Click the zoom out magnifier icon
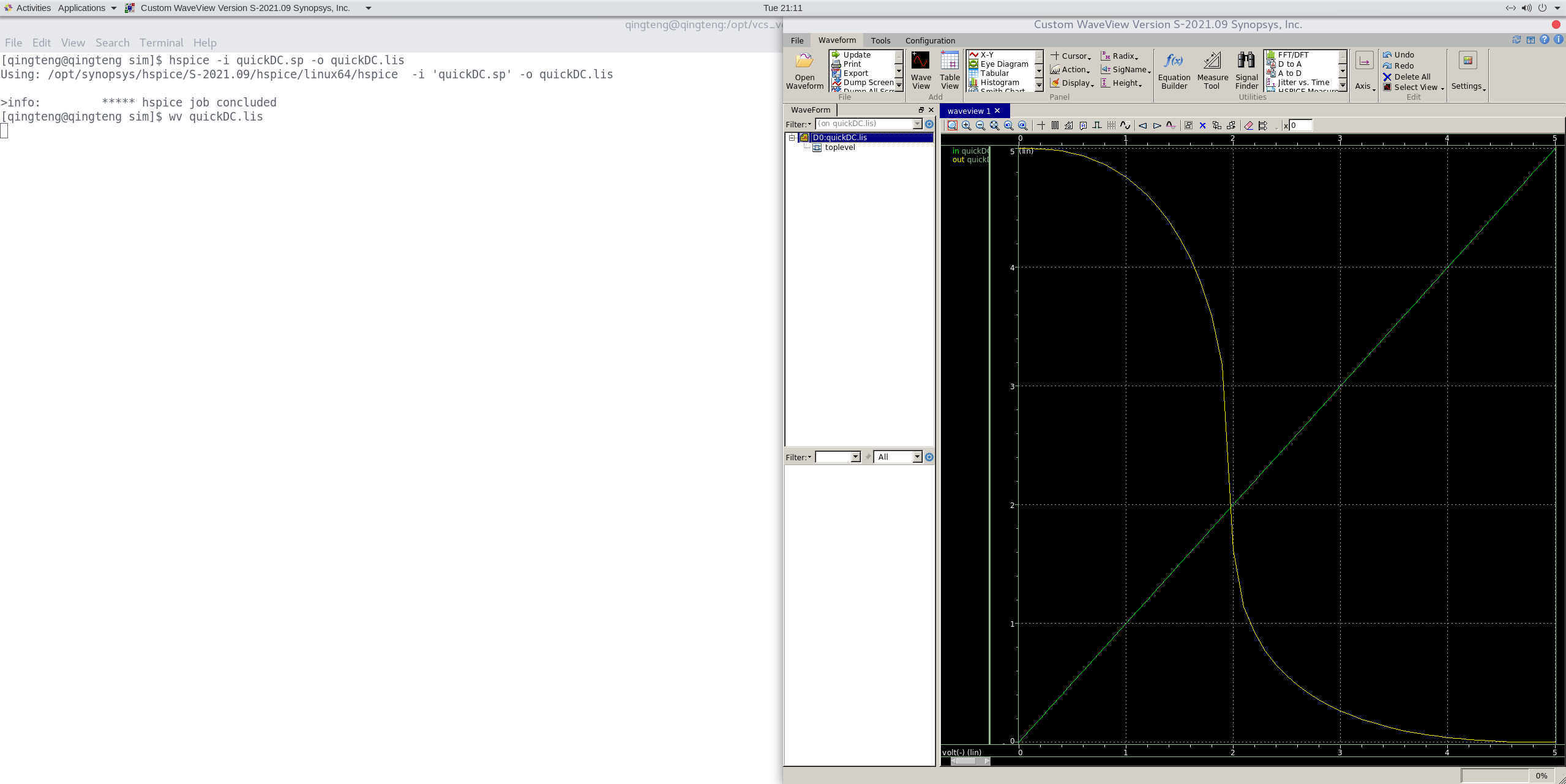 (981, 125)
